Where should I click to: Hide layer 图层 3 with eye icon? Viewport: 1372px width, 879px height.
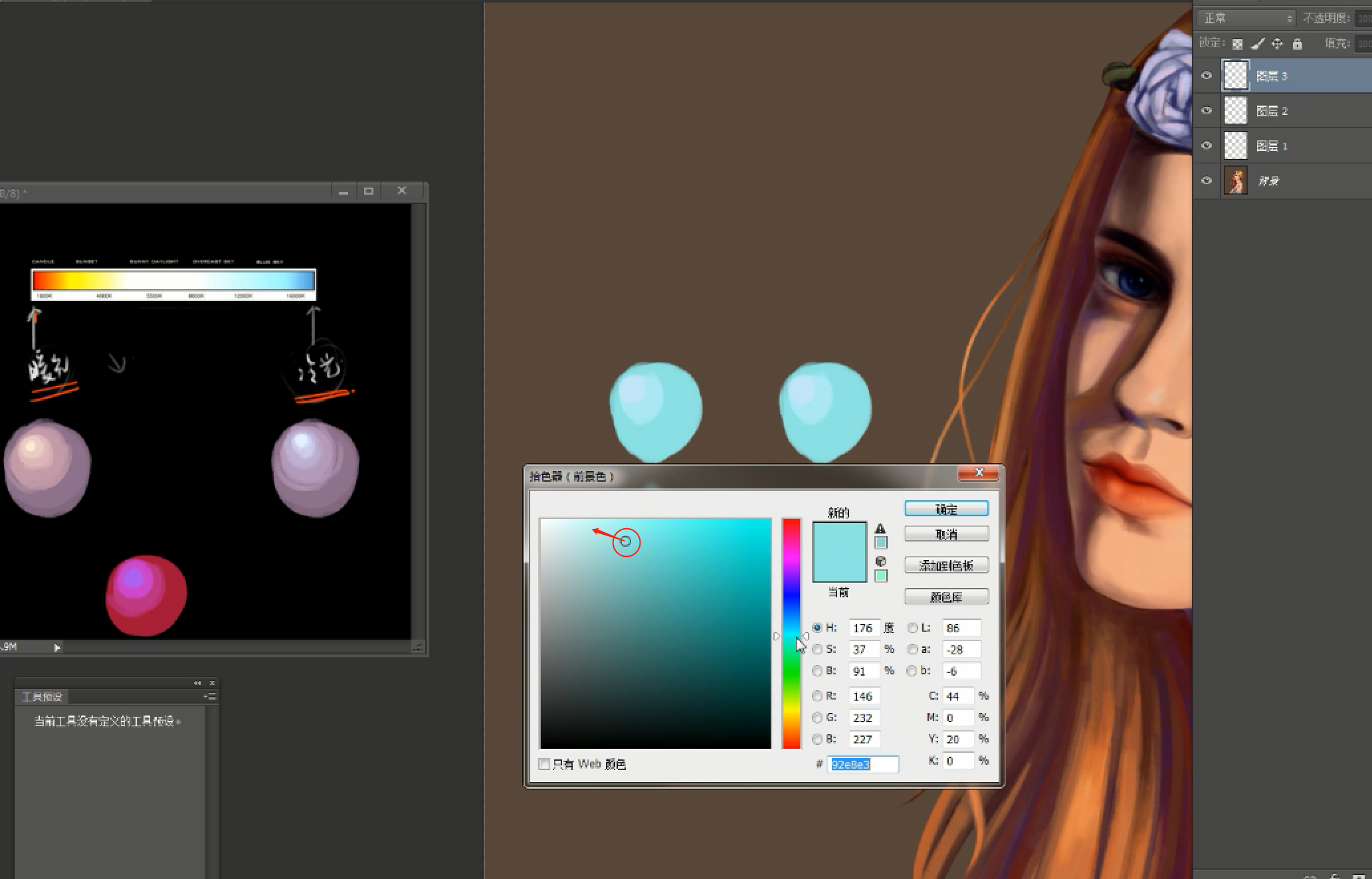[1207, 76]
